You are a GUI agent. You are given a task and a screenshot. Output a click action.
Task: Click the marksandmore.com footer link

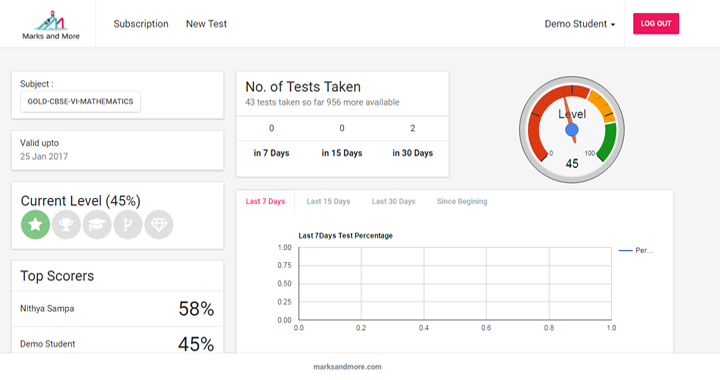click(x=347, y=367)
